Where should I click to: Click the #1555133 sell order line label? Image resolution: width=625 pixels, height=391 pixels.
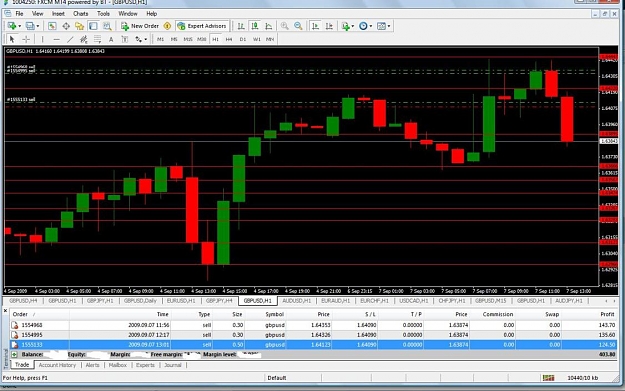(21, 100)
